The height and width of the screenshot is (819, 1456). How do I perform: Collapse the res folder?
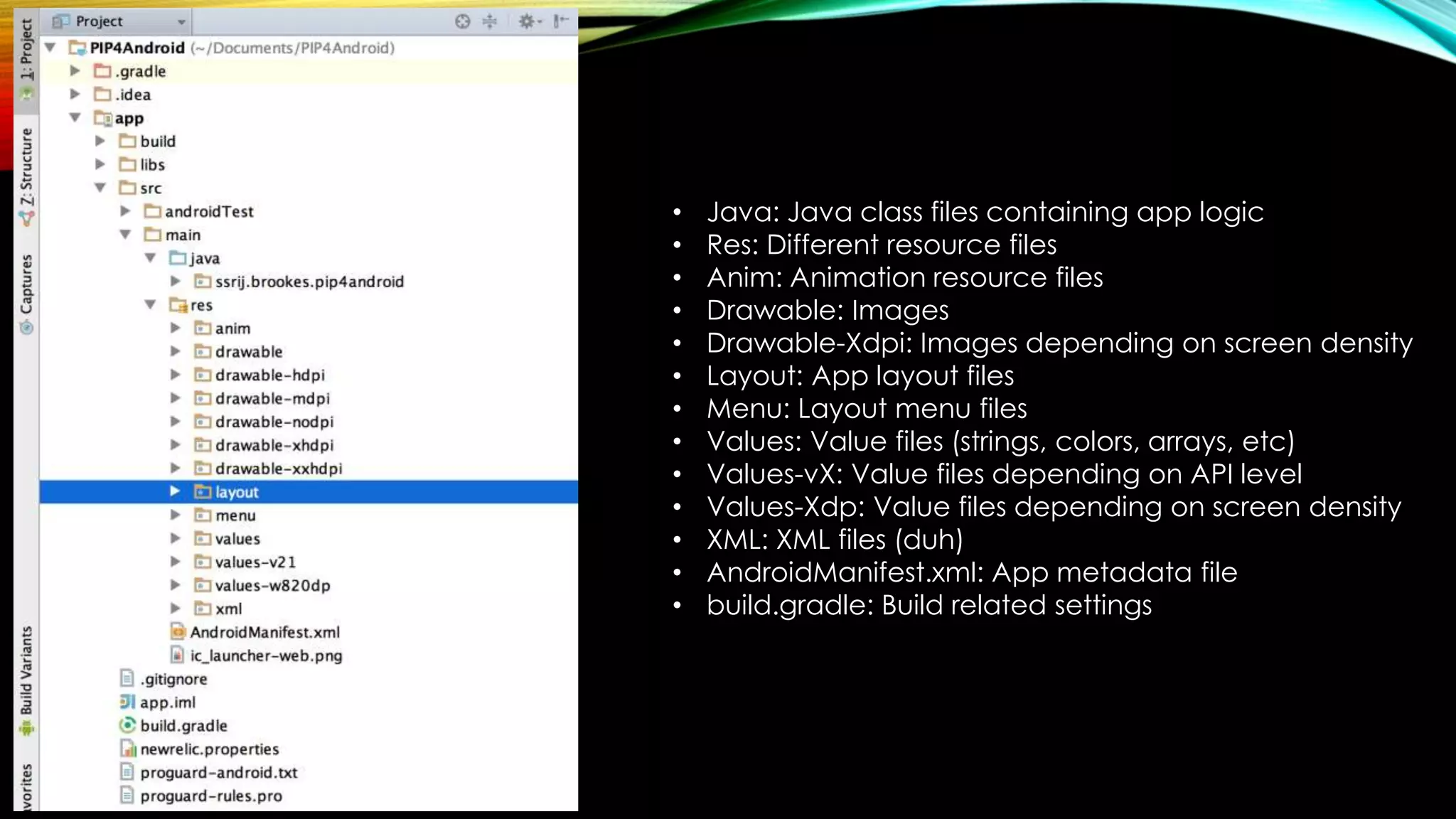tap(150, 304)
